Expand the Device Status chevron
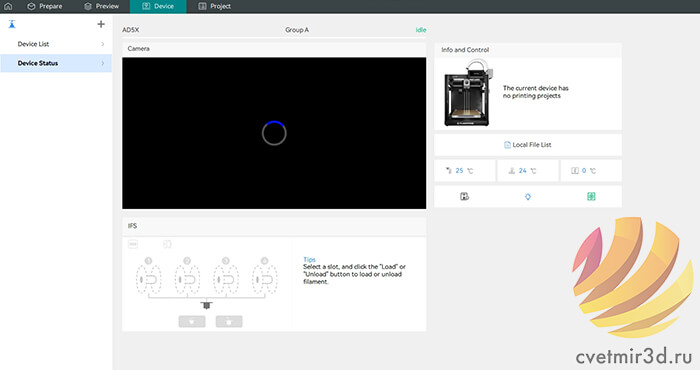This screenshot has width=700, height=370. coord(103,63)
